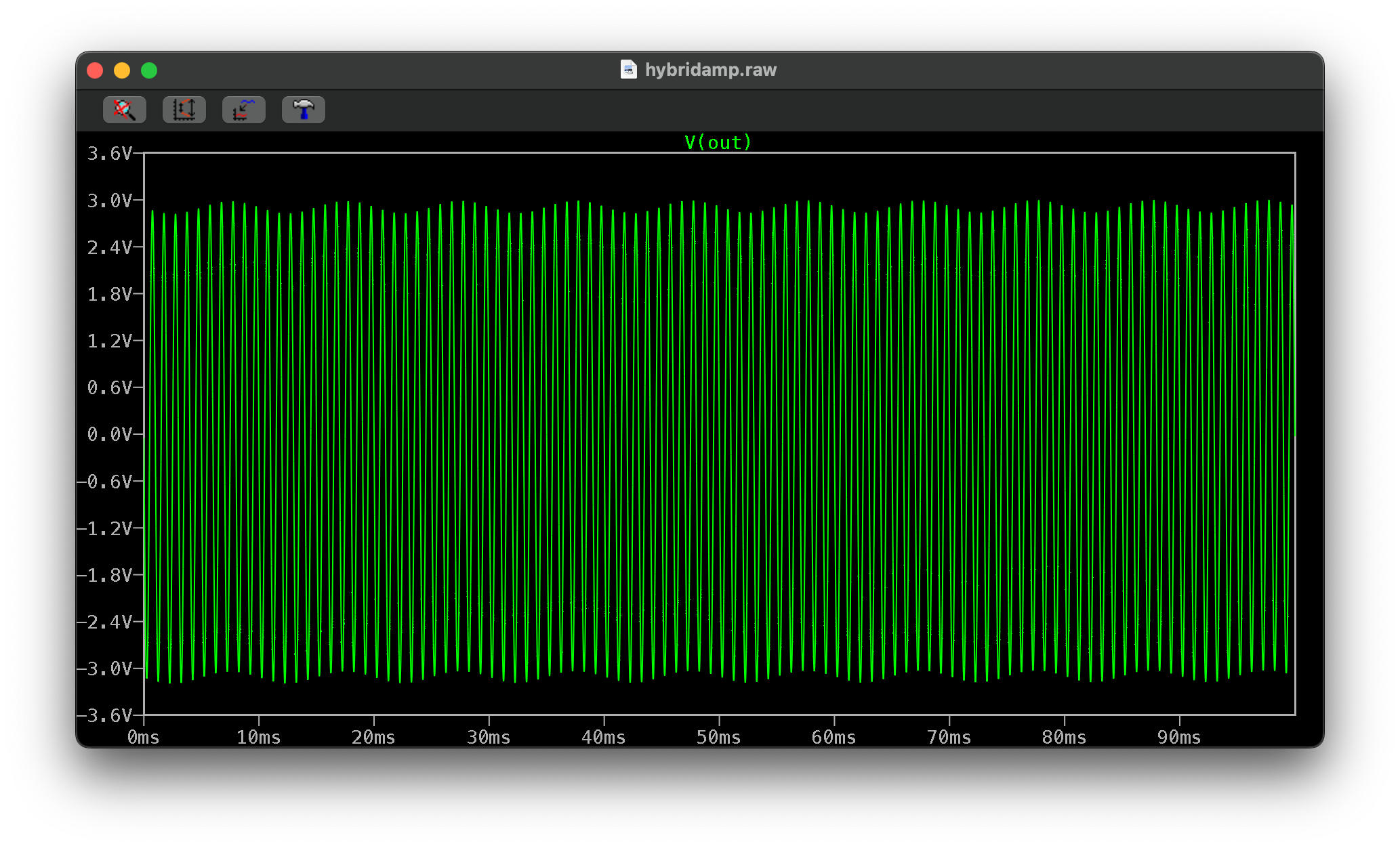Screen dimensions: 1400x848
Task: Open the Control Panel hammer icon
Action: tap(303, 110)
